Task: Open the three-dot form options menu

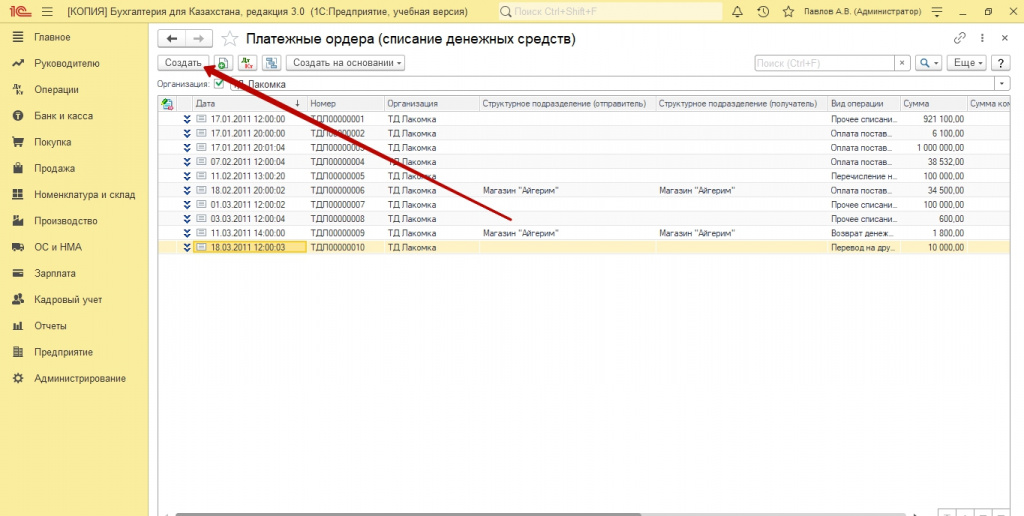Action: [x=982, y=39]
